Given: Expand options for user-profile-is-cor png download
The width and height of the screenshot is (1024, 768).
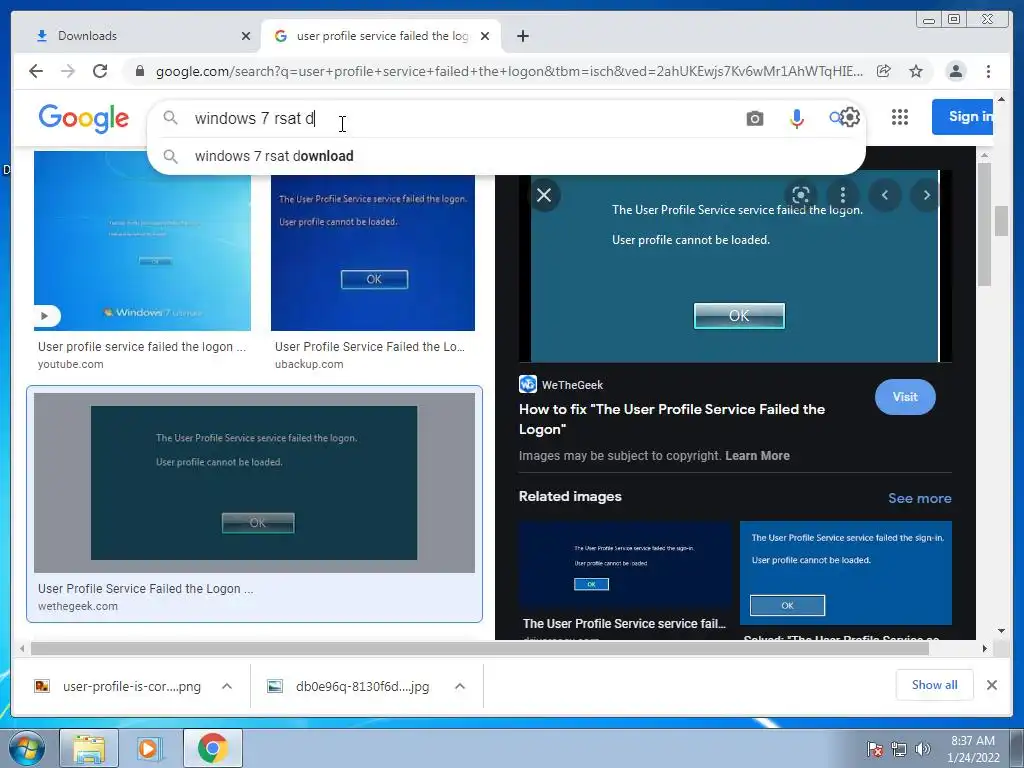Looking at the screenshot, I should tap(227, 686).
